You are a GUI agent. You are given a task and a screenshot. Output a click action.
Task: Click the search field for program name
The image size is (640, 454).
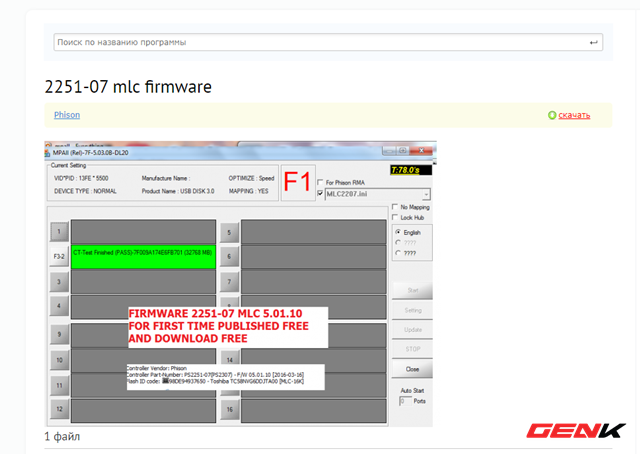[x=328, y=42]
